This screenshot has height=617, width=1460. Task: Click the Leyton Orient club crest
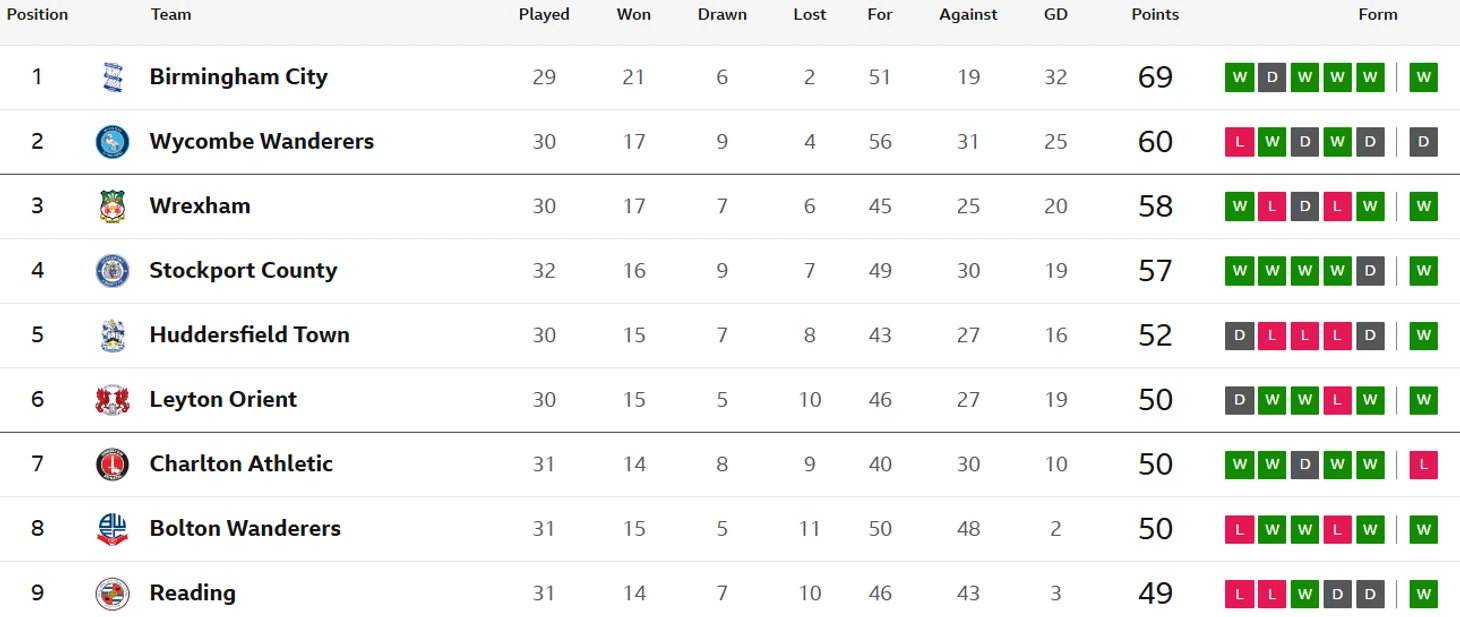112,400
